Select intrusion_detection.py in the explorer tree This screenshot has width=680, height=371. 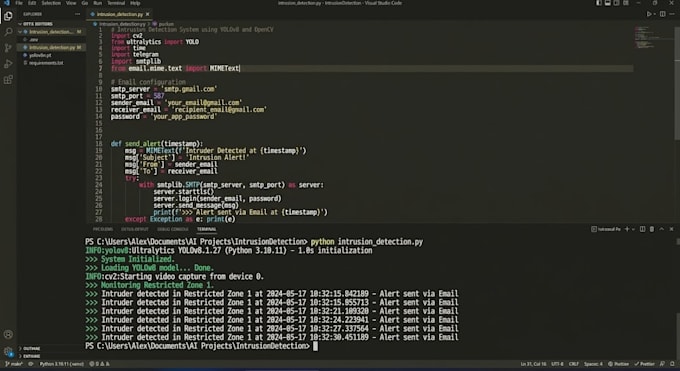click(x=51, y=47)
